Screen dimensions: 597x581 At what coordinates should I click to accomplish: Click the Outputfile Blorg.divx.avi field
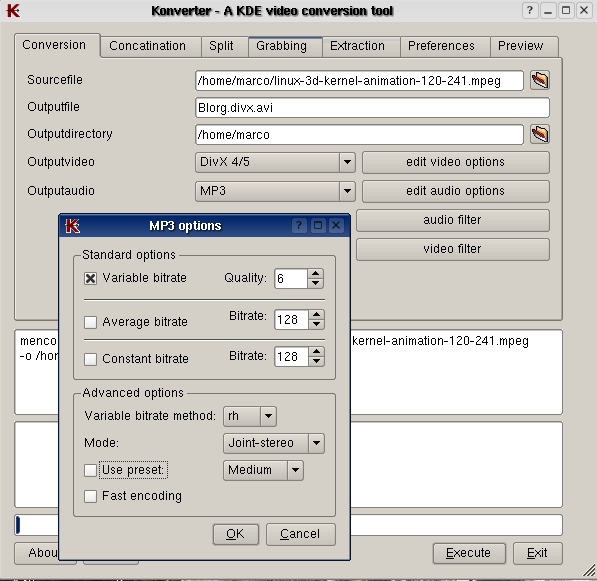[x=372, y=108]
